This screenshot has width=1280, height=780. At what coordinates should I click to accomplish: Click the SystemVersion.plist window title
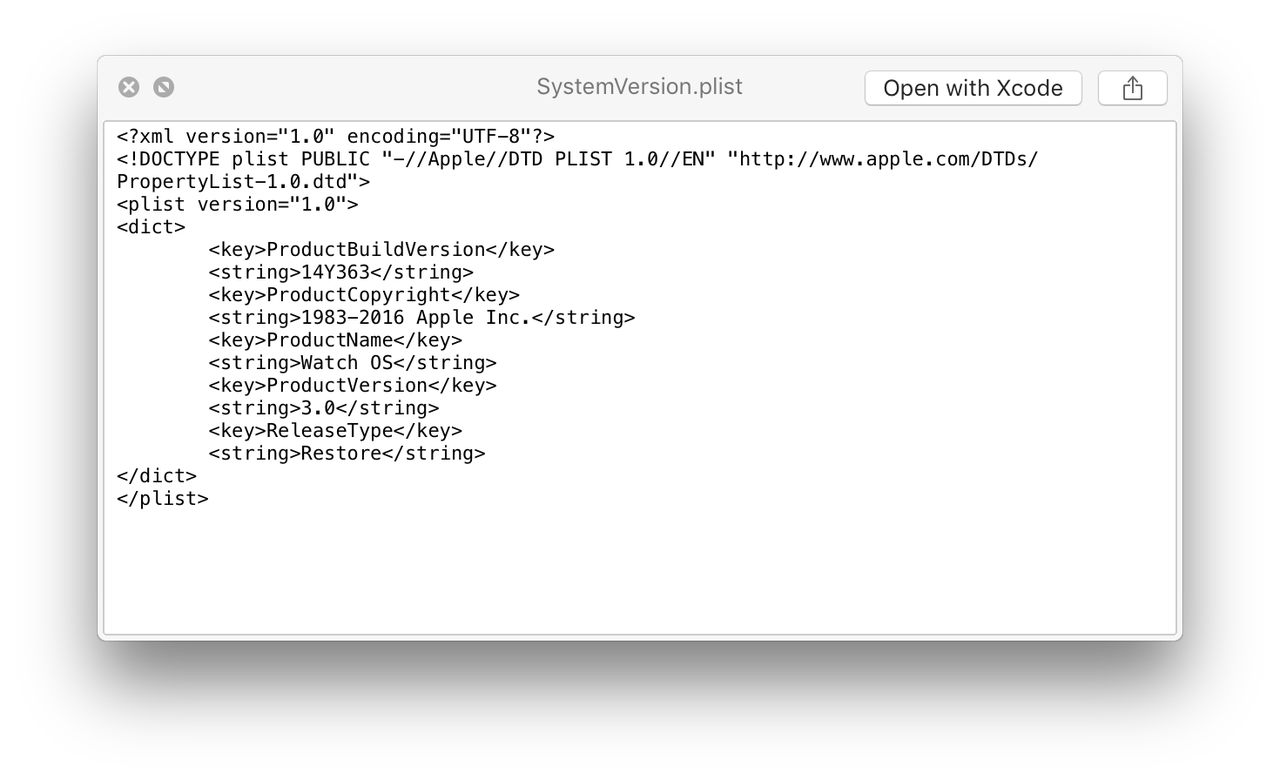639,87
